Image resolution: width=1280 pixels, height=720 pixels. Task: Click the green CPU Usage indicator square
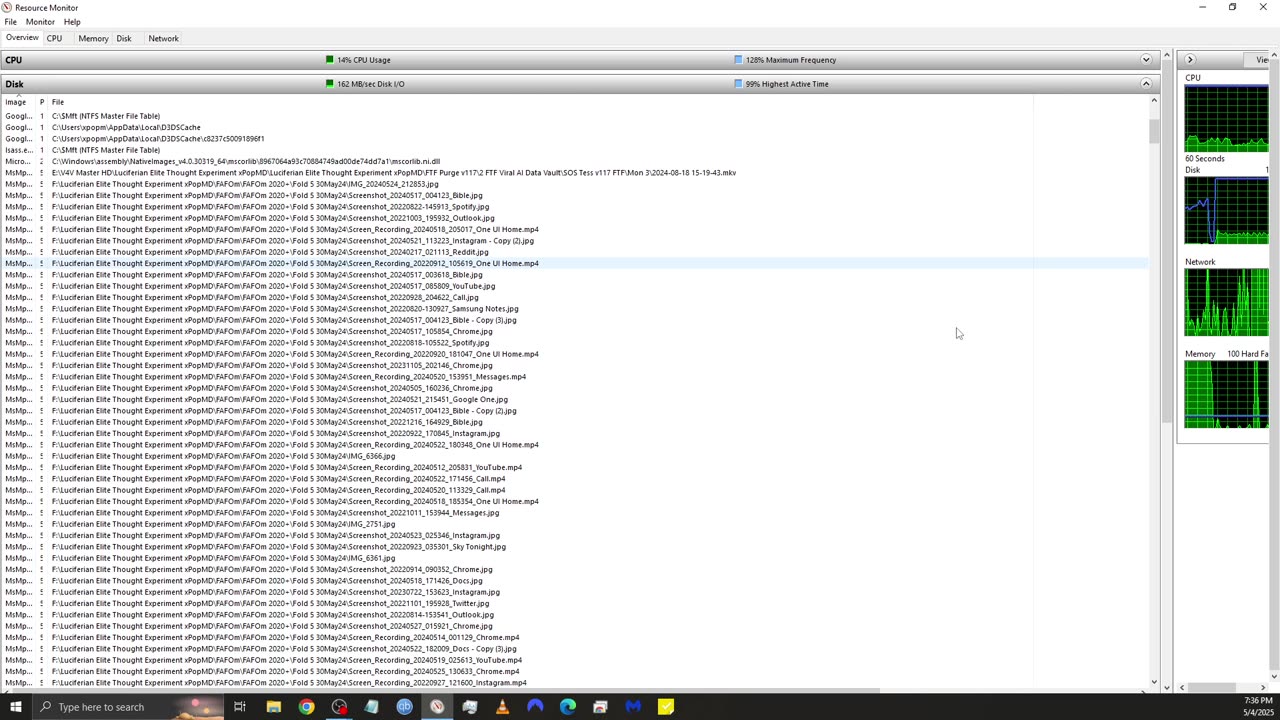click(x=330, y=60)
